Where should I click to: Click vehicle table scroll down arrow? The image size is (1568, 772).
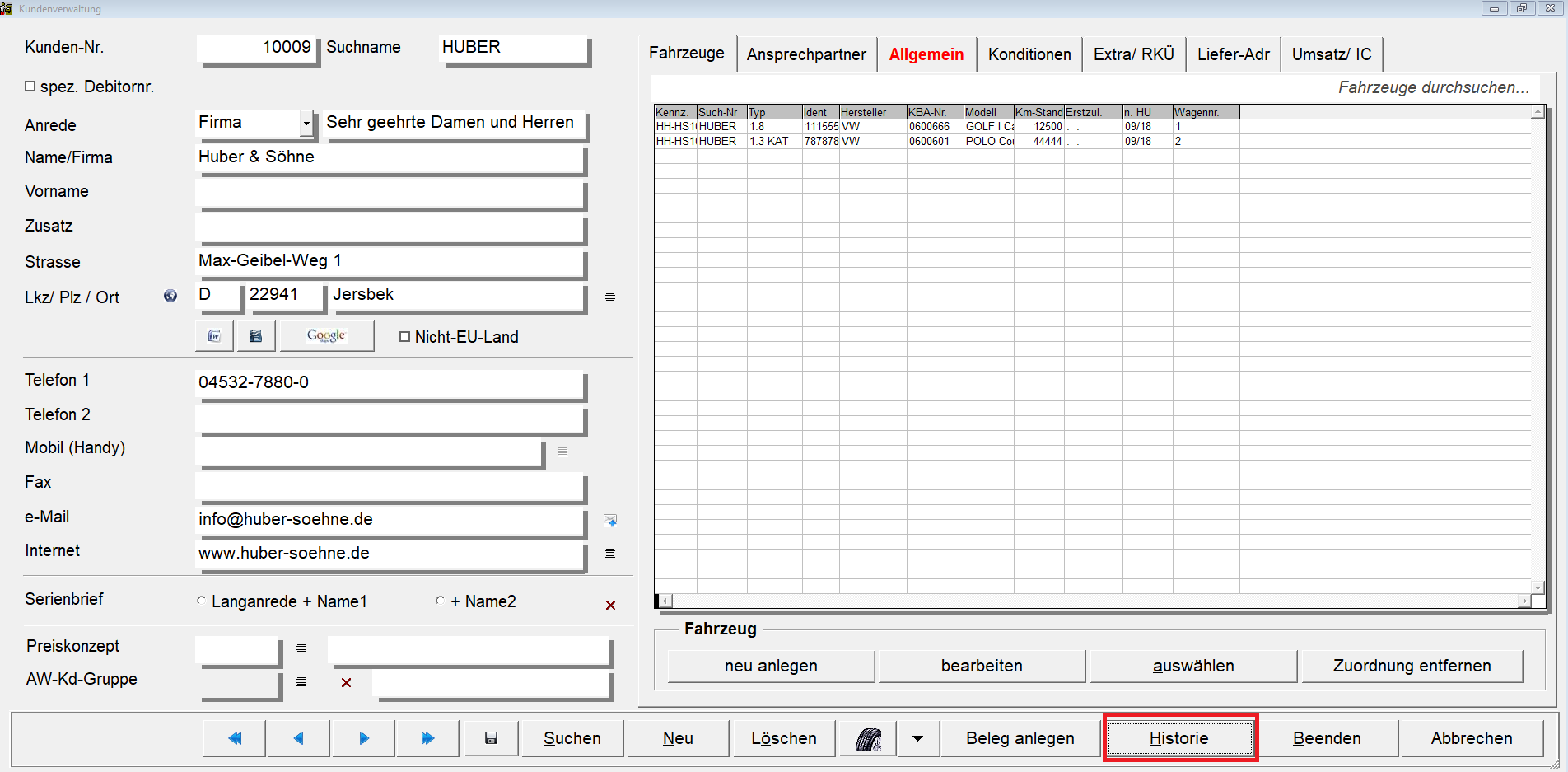(1538, 587)
